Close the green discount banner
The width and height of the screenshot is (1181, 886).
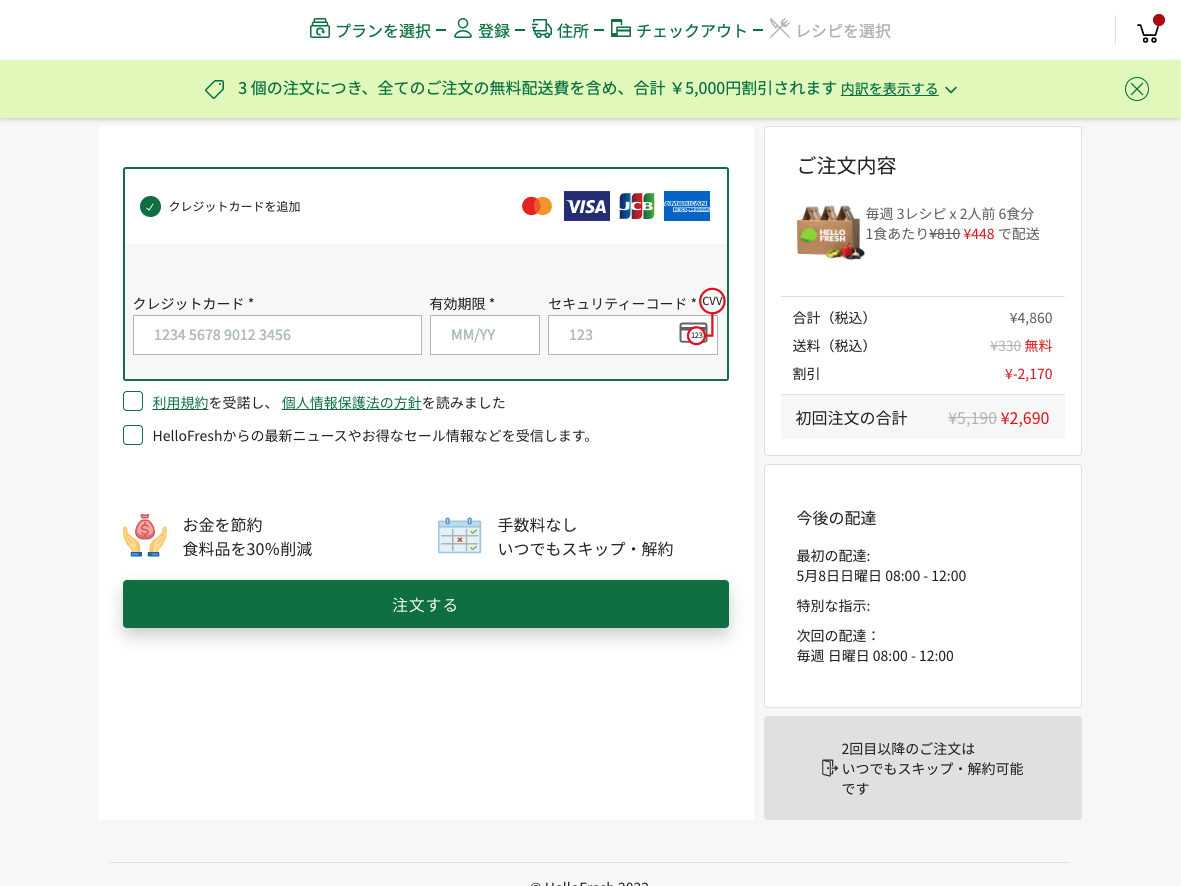pos(1137,89)
